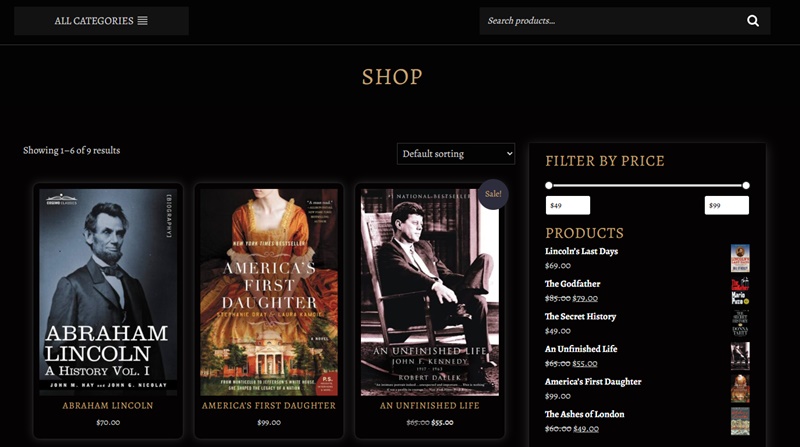Open An Unfinished Life in the sidebar list
800x447 pixels.
point(581,349)
